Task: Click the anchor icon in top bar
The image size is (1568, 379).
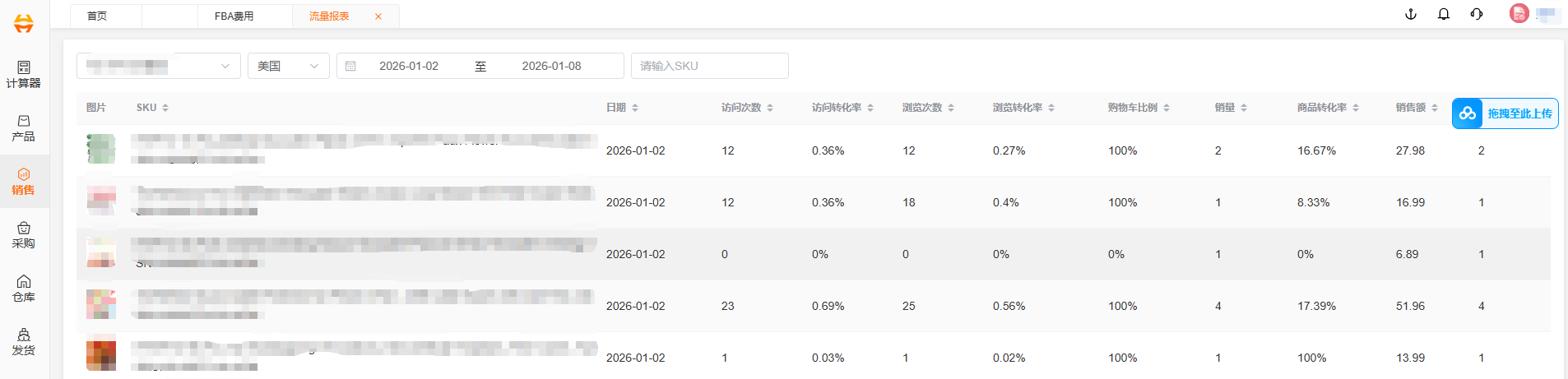Action: tap(1411, 14)
